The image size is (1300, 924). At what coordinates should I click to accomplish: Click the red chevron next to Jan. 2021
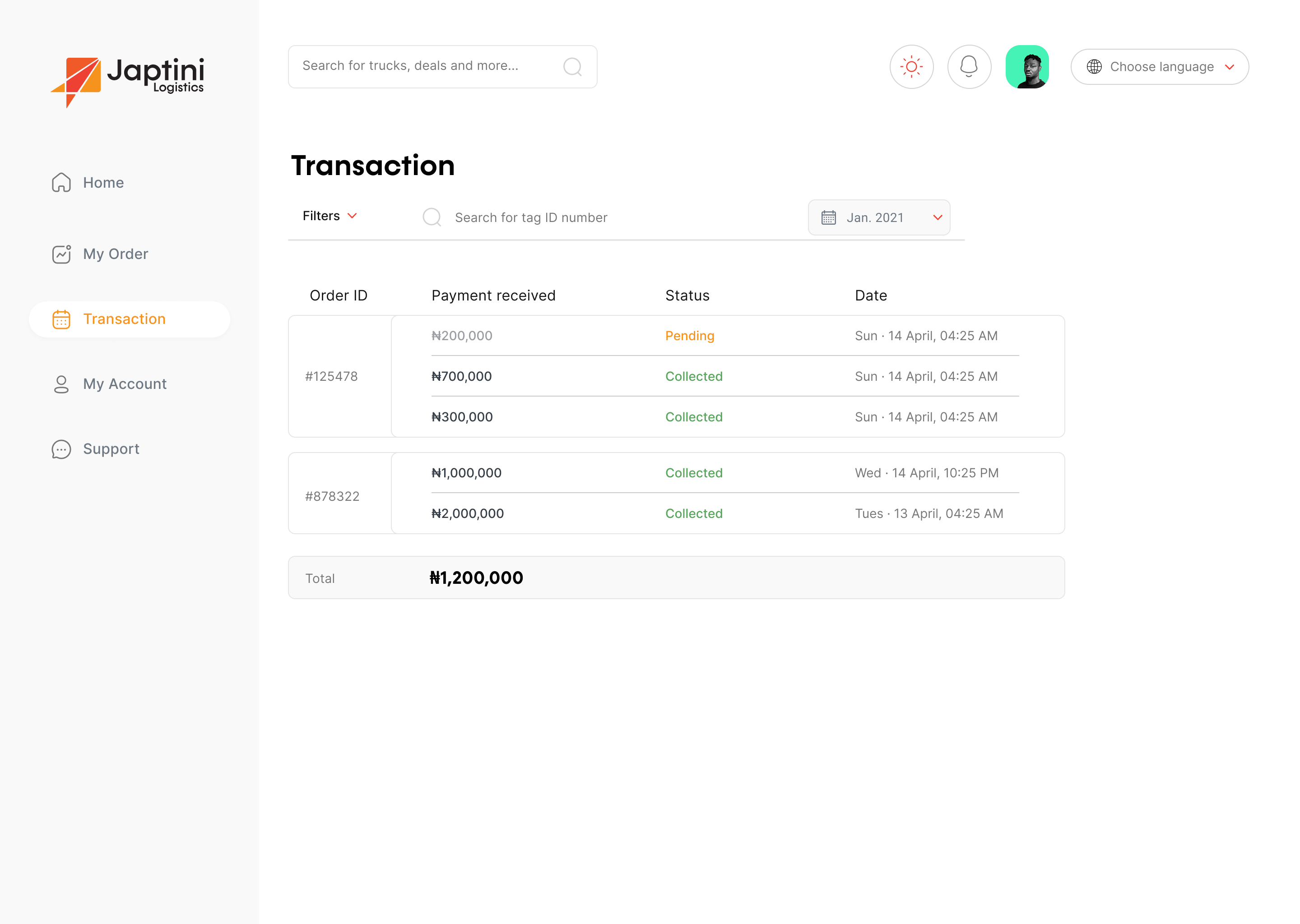point(938,217)
